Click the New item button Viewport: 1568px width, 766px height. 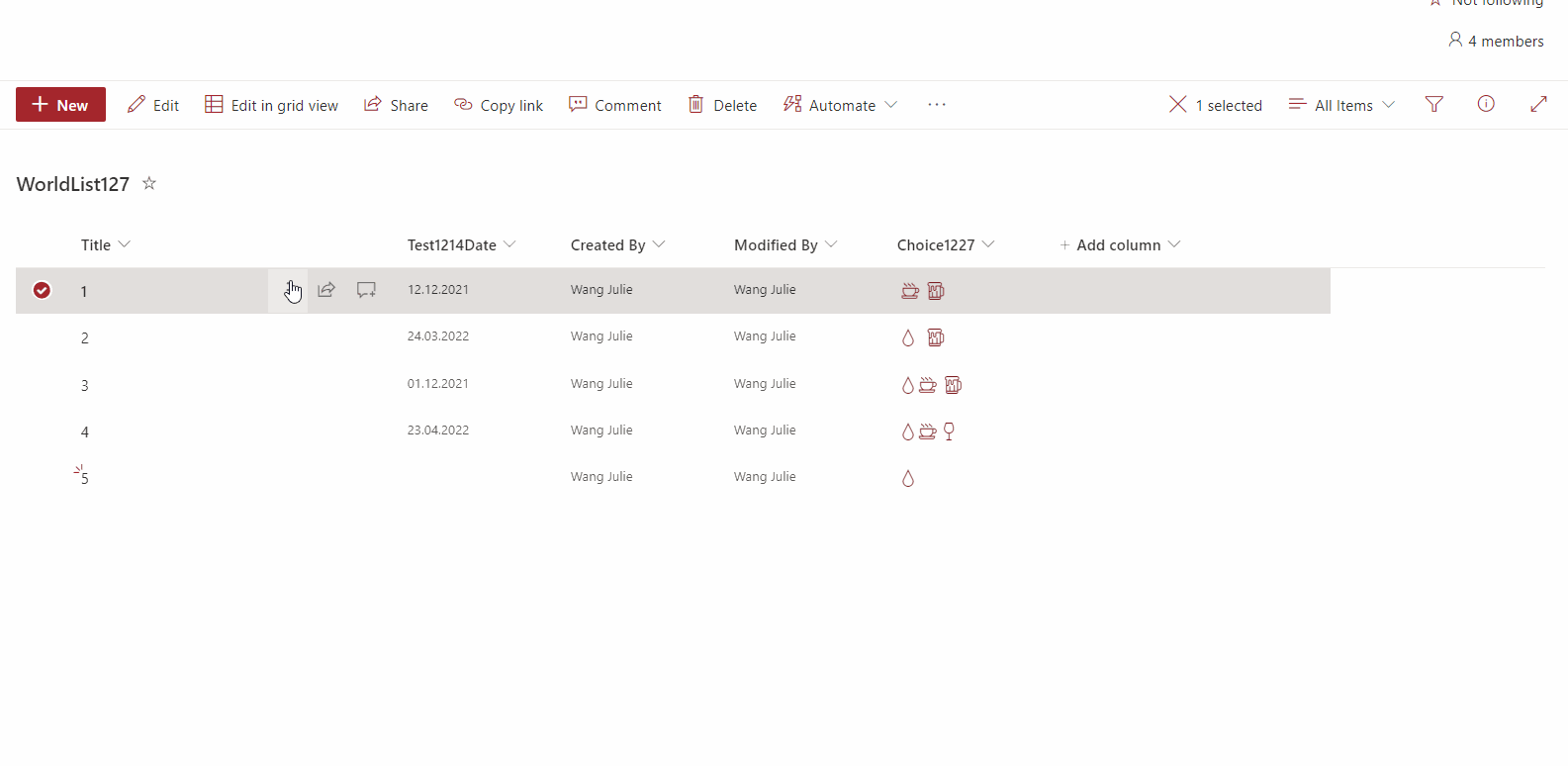coord(60,105)
